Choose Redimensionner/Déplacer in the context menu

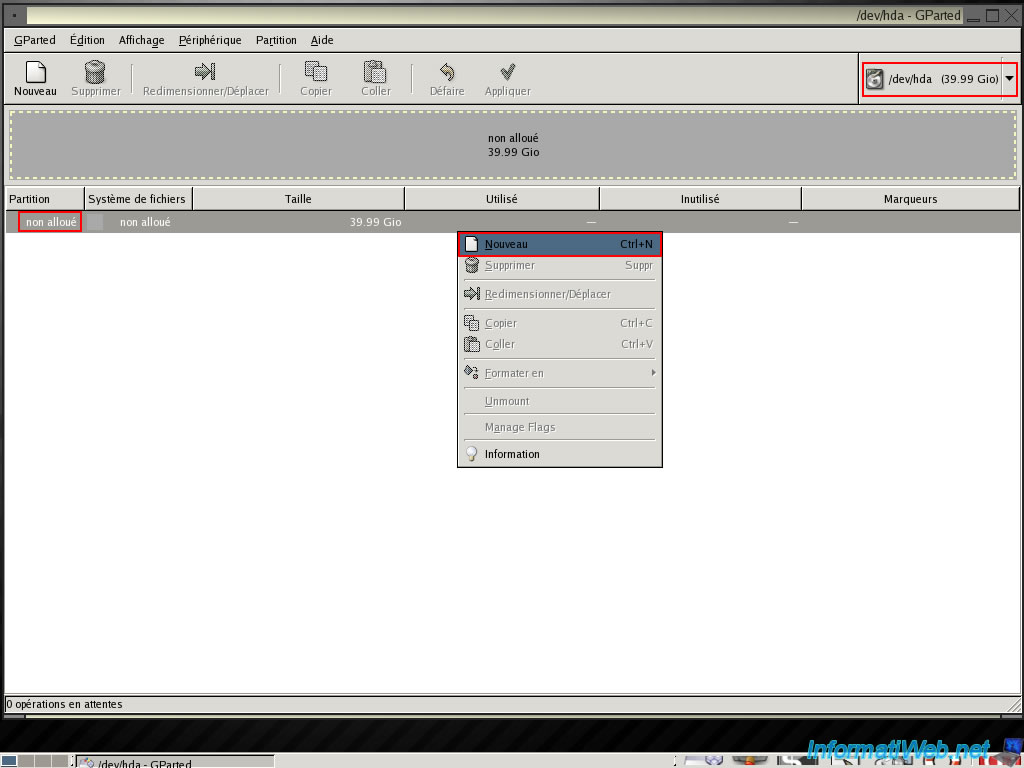[x=560, y=294]
